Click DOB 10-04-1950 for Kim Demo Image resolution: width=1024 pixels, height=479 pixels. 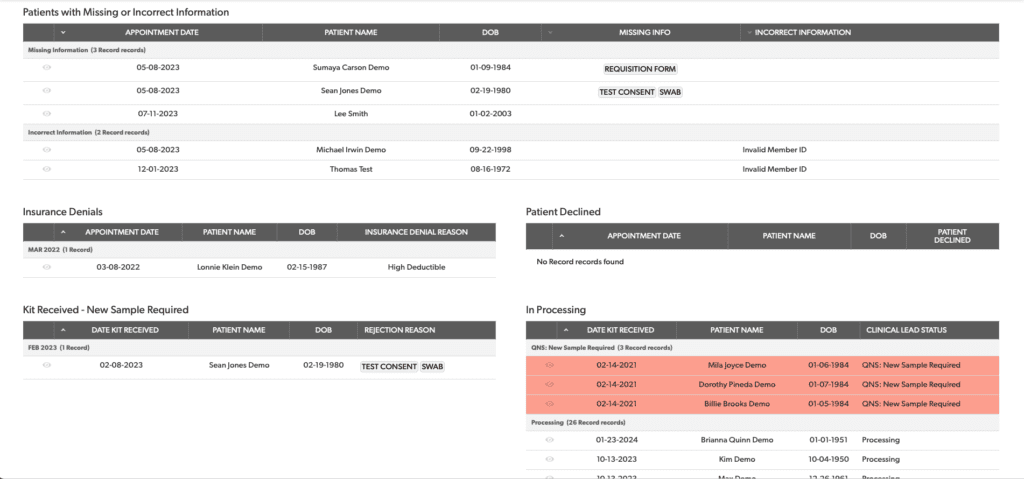(827, 459)
